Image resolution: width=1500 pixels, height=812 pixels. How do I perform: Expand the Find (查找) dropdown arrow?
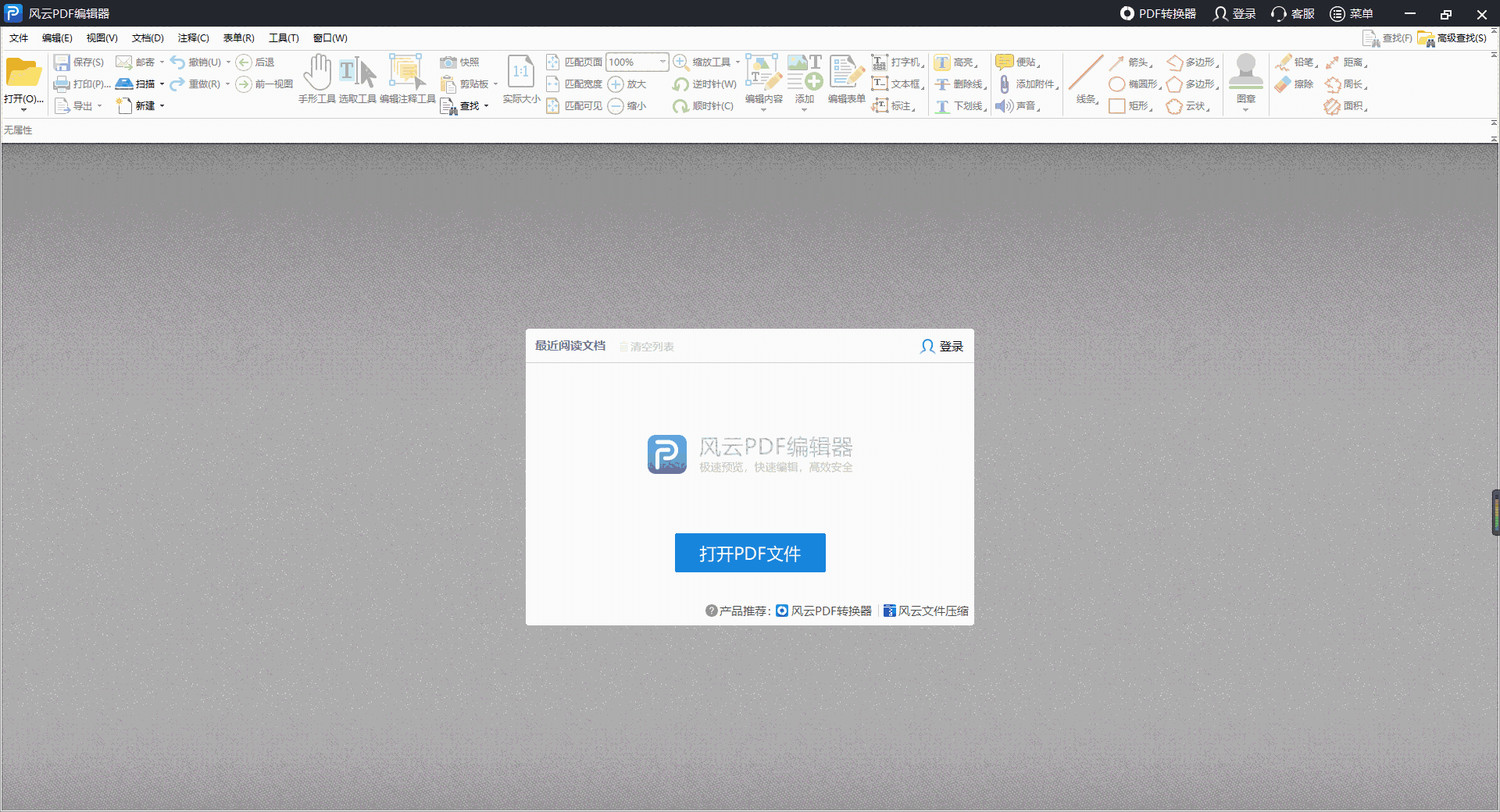tap(487, 106)
